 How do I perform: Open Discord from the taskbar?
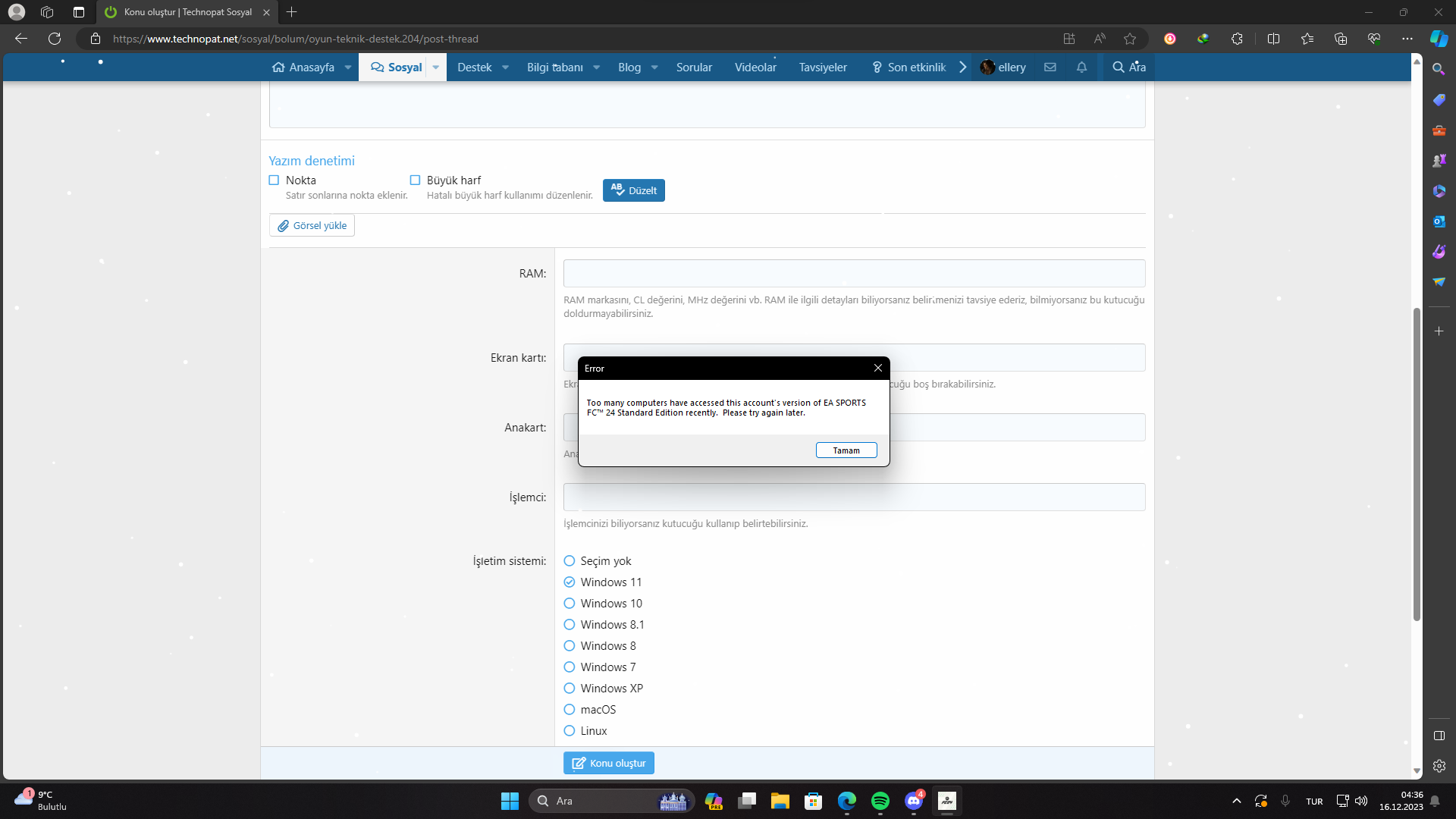click(x=914, y=801)
